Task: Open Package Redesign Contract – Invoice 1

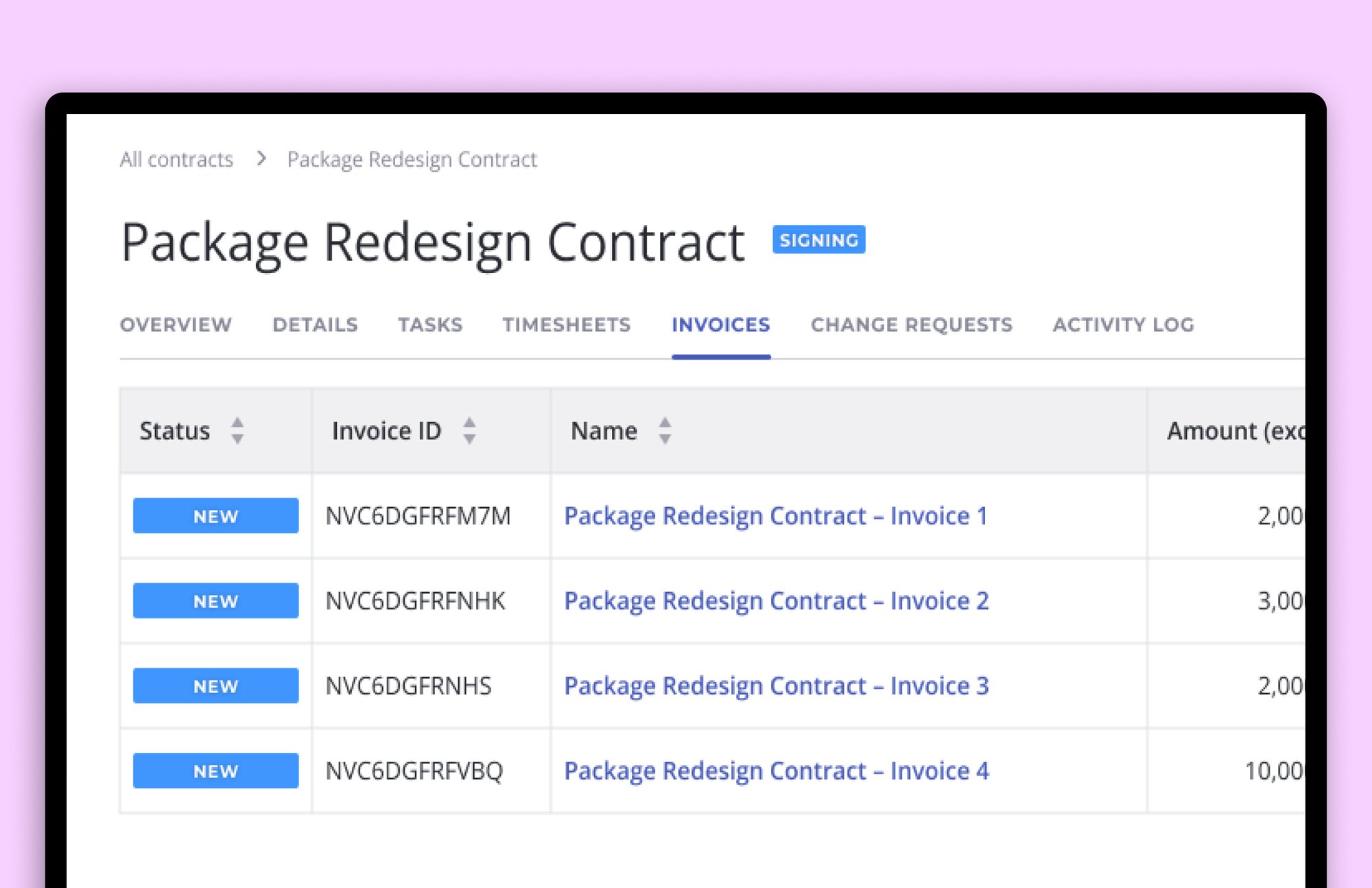Action: coord(775,516)
